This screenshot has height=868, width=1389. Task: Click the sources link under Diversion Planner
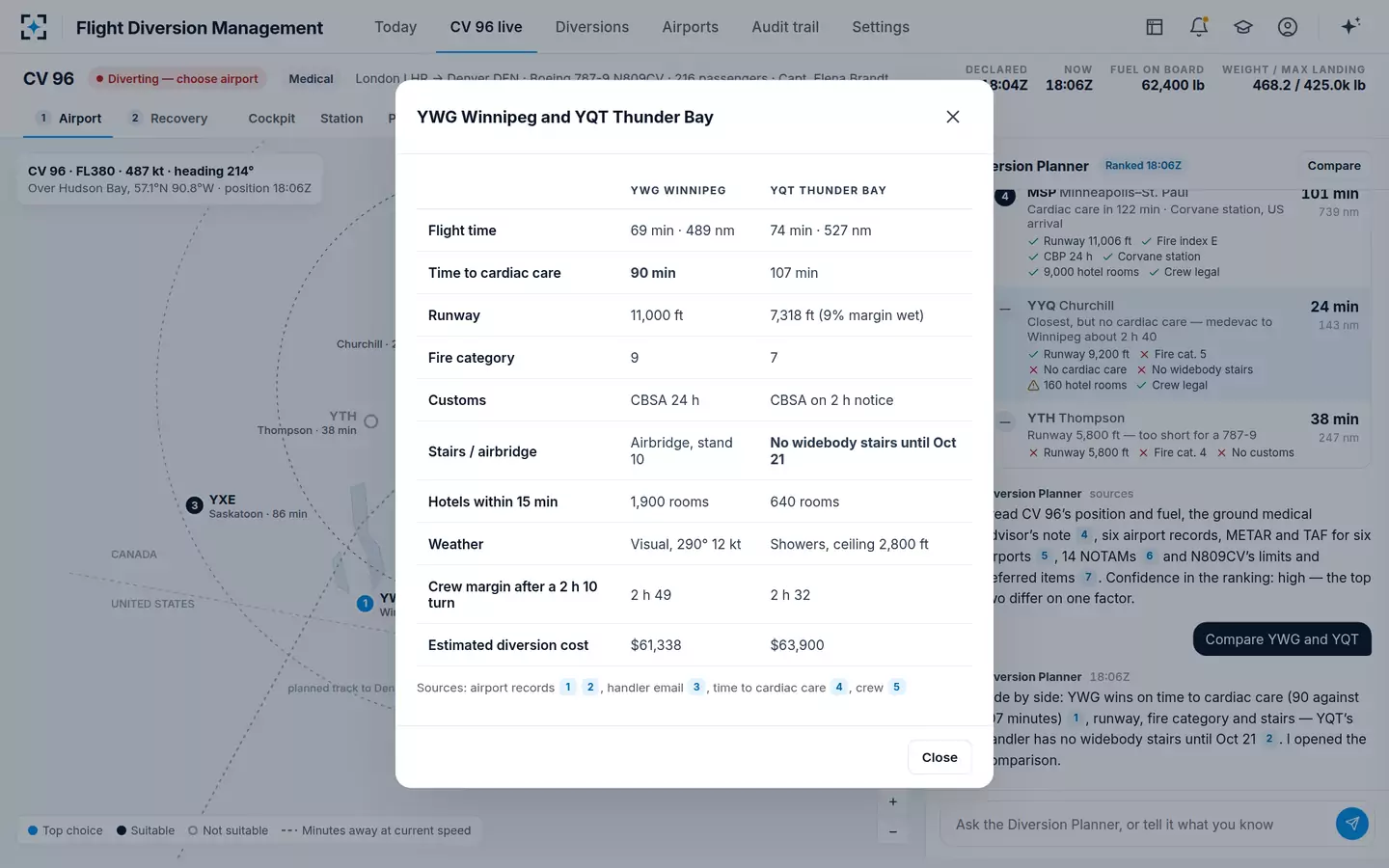[1111, 494]
